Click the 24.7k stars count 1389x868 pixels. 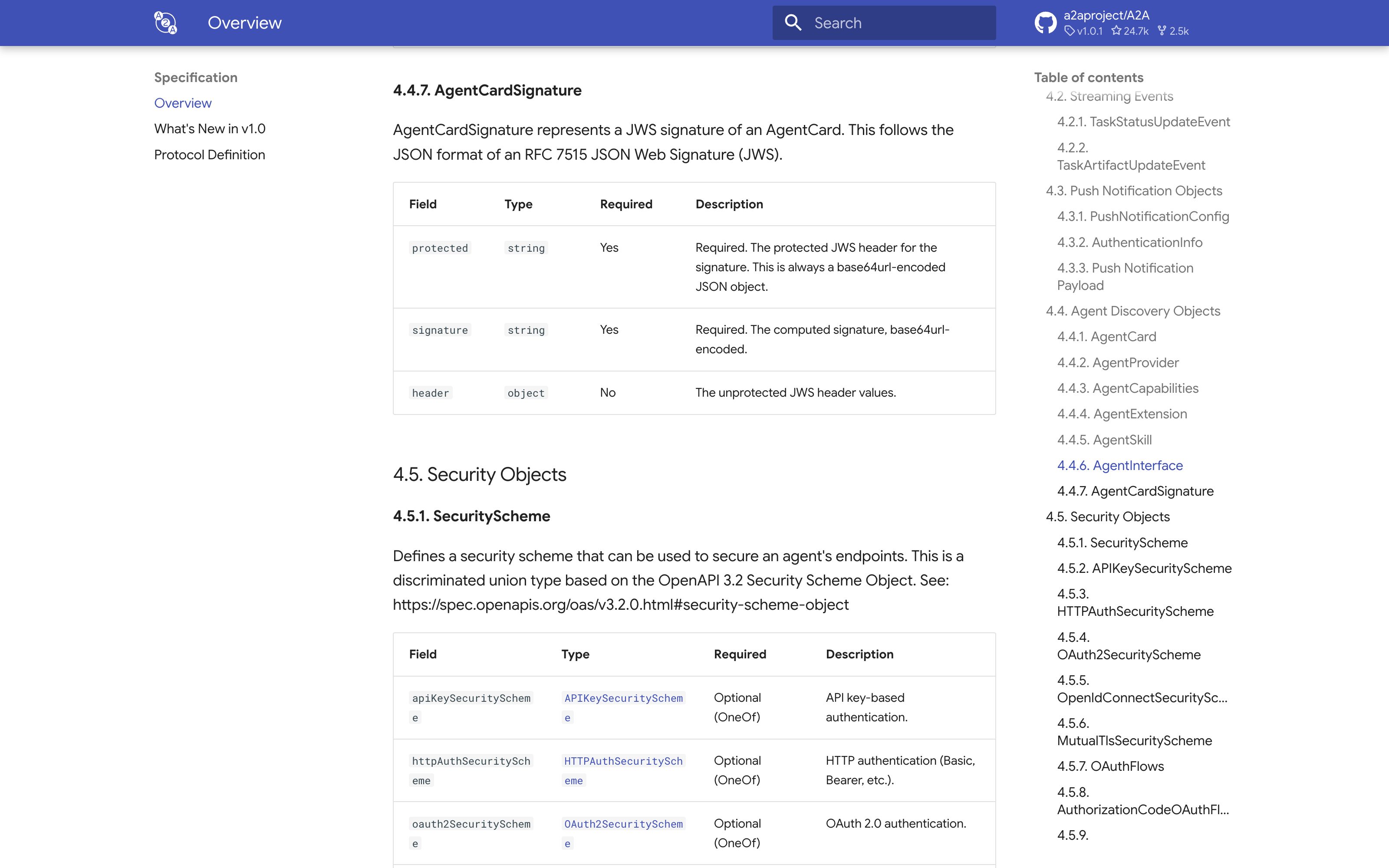click(1129, 31)
